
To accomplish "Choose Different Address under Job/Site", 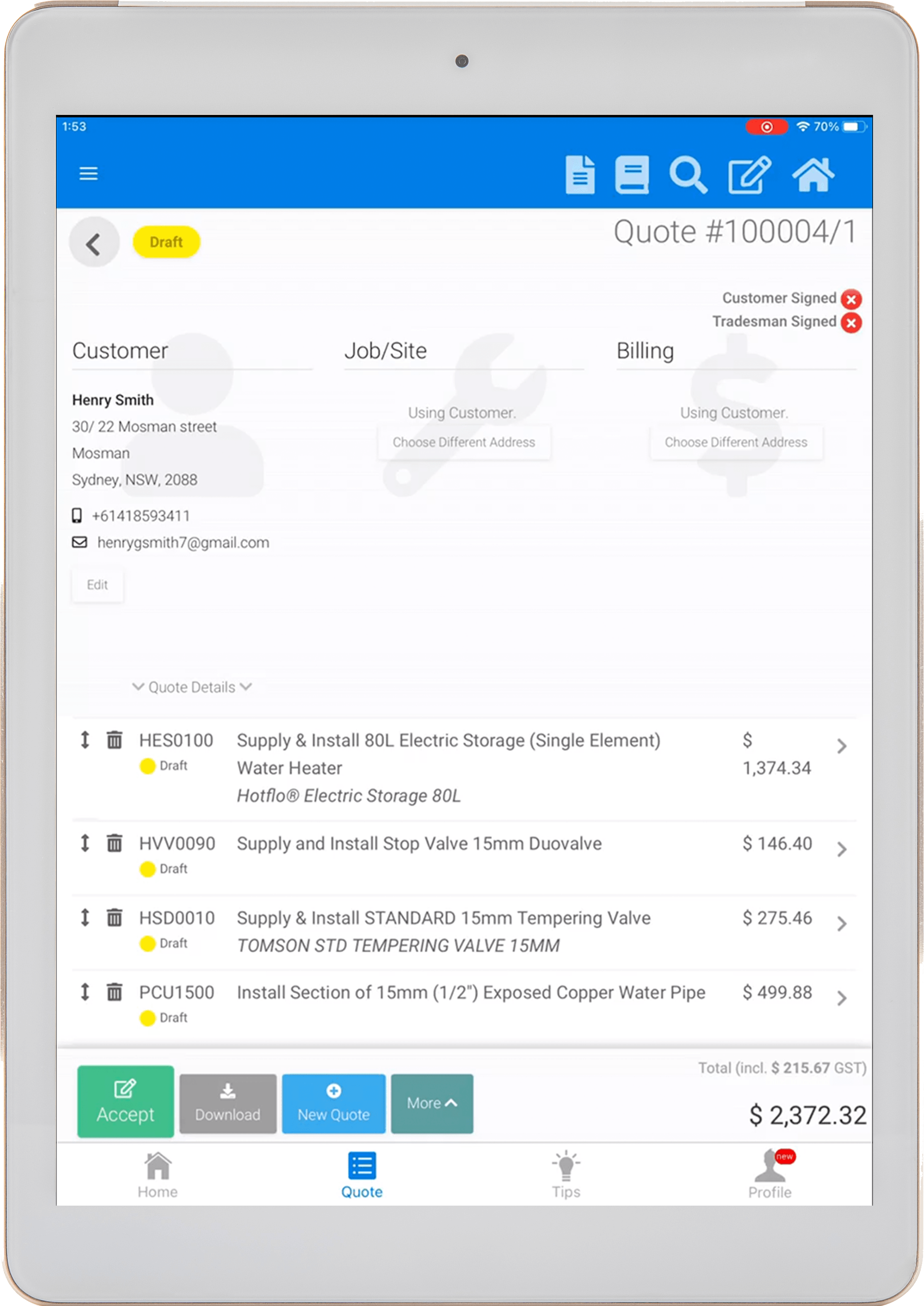I will click(x=464, y=443).
